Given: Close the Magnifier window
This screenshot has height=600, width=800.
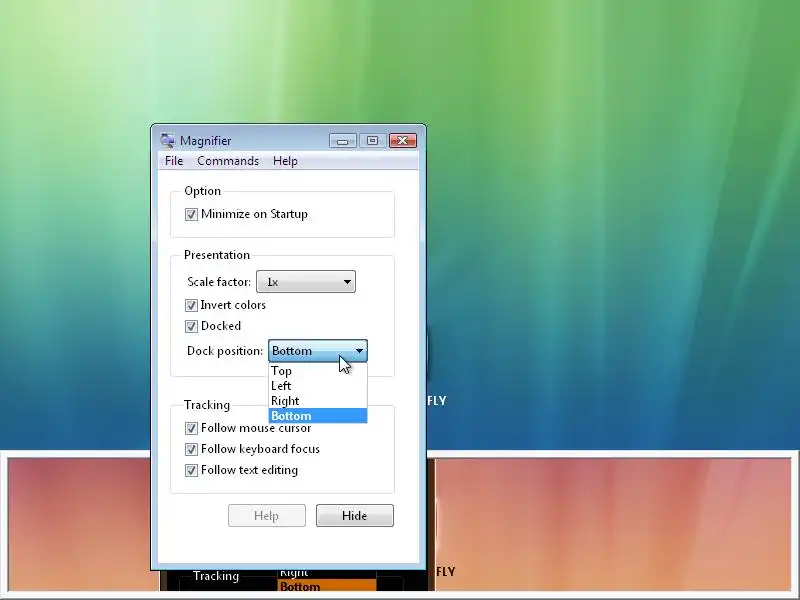Looking at the screenshot, I should [403, 141].
